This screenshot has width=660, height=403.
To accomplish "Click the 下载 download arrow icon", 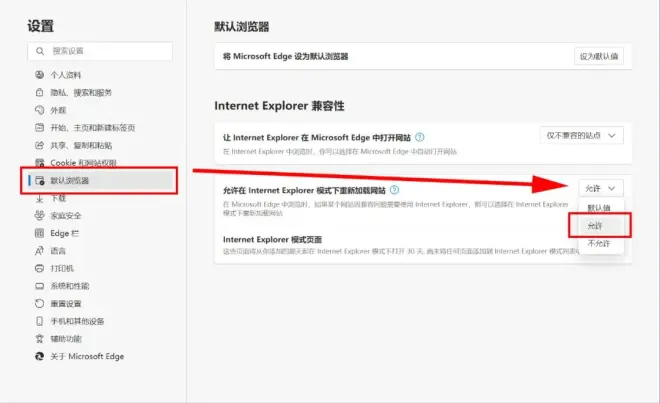I will (x=40, y=198).
